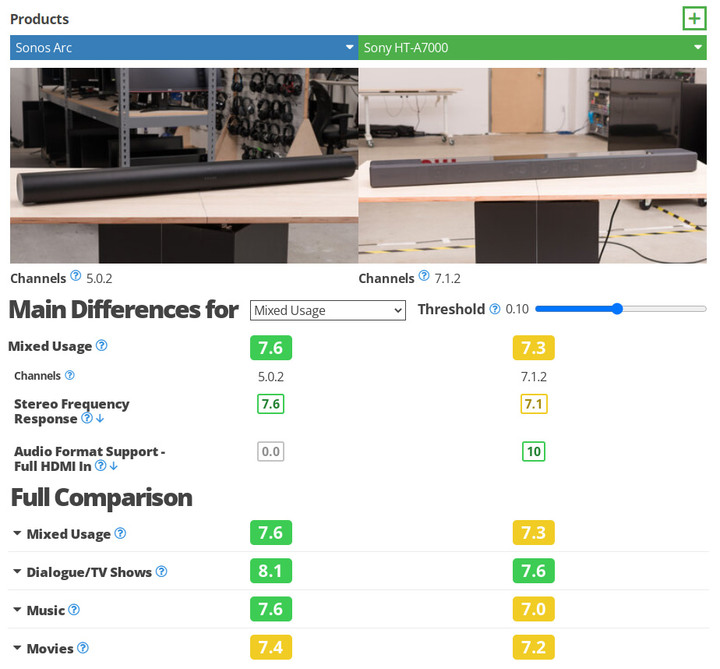
Task: Open the Music help icon
Action: pyautogui.click(x=73, y=609)
